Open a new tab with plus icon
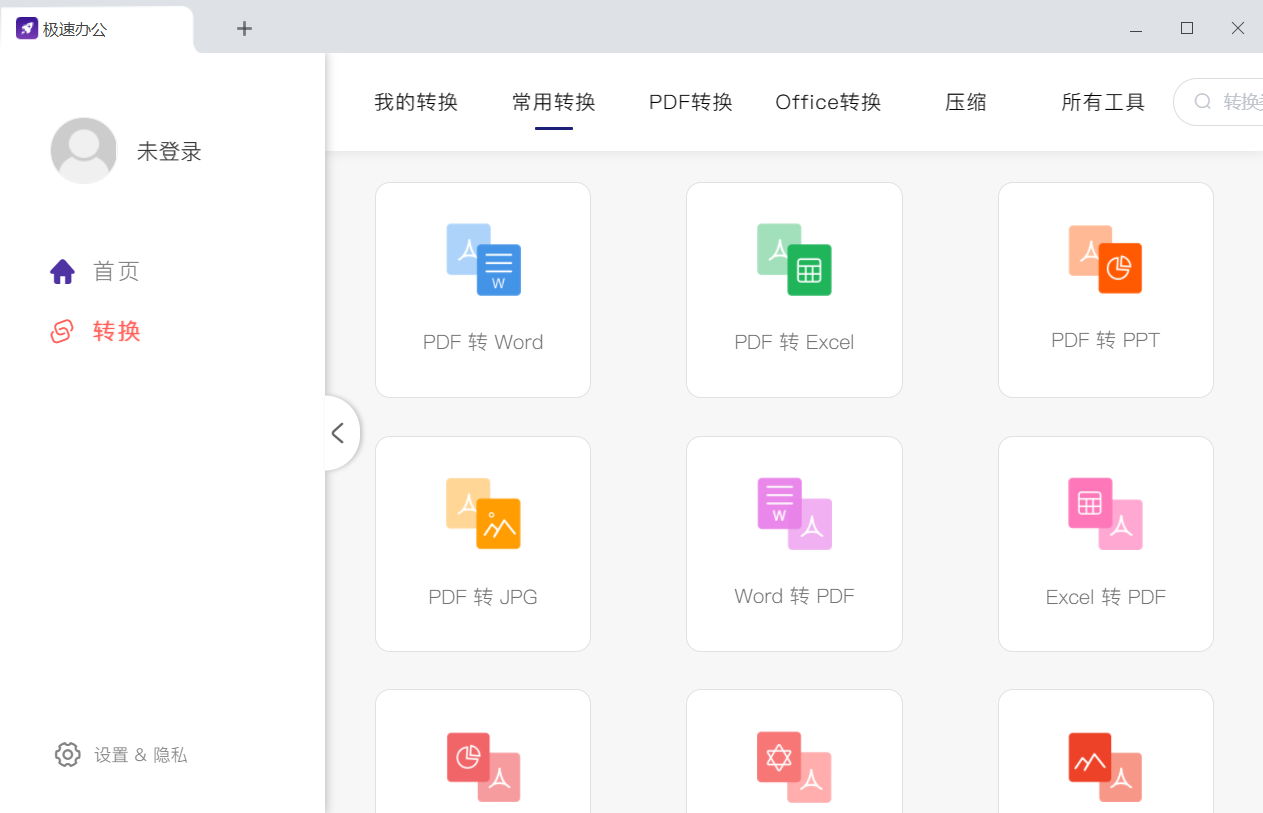1263x813 pixels. pos(244,28)
